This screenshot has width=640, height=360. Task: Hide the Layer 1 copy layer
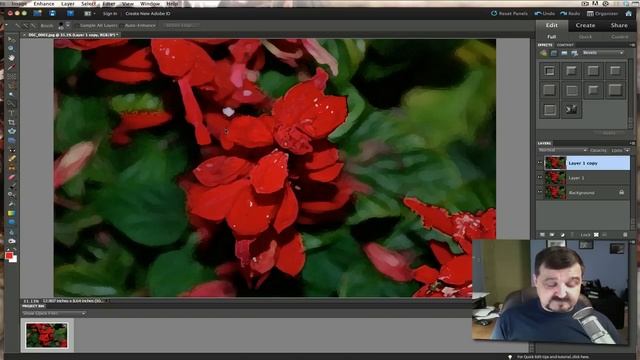540,163
